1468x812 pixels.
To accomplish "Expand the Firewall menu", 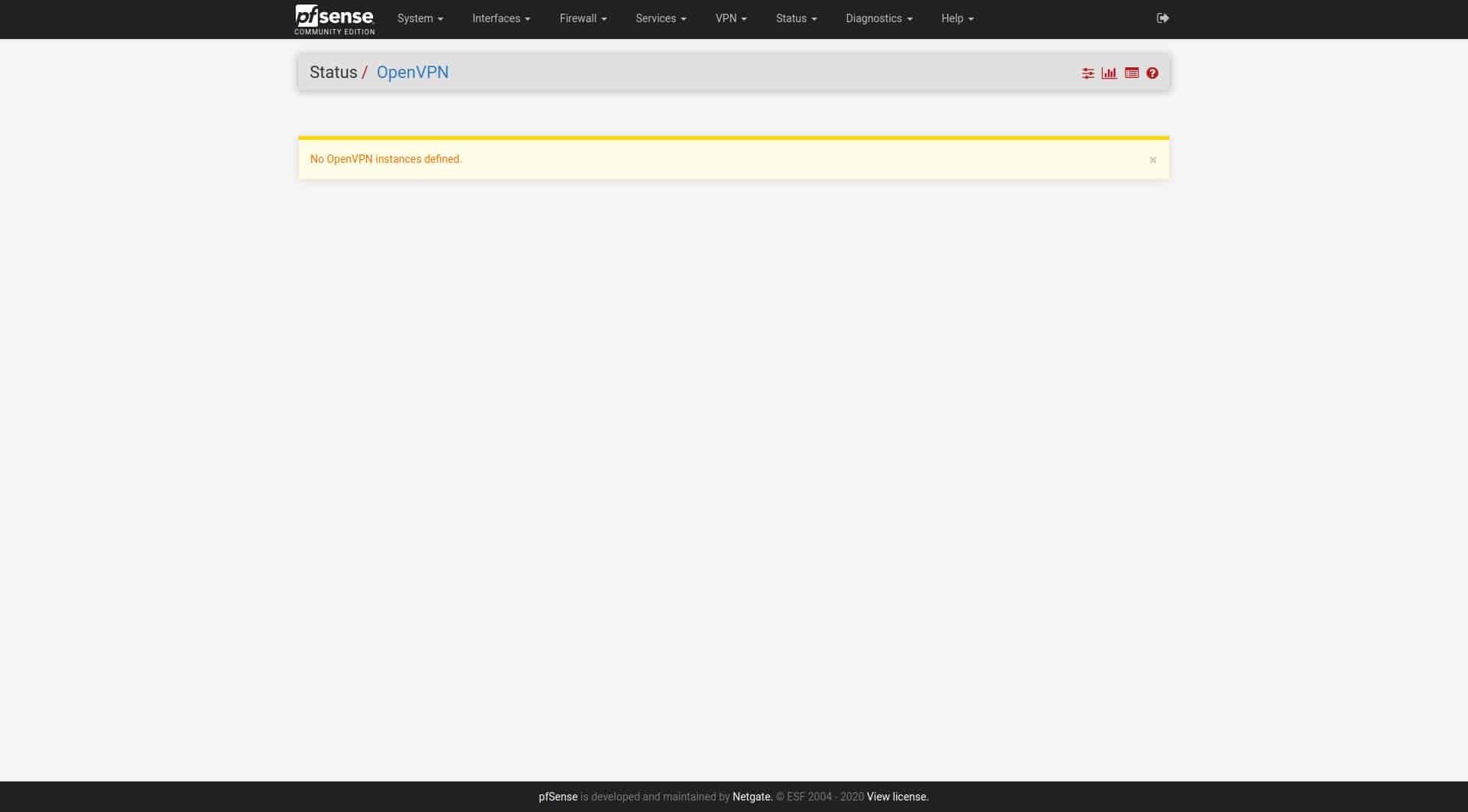I will (583, 18).
